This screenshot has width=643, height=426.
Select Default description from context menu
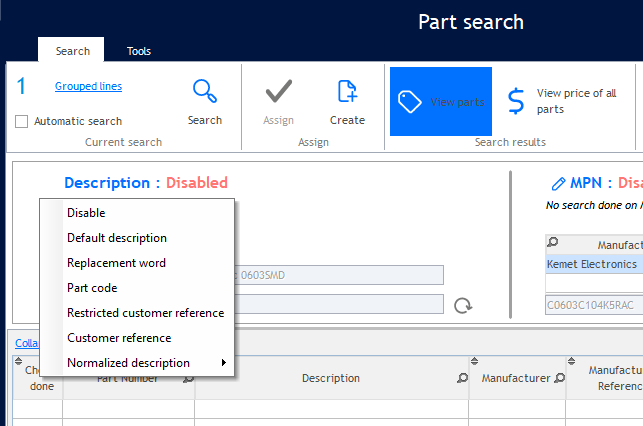tap(116, 238)
